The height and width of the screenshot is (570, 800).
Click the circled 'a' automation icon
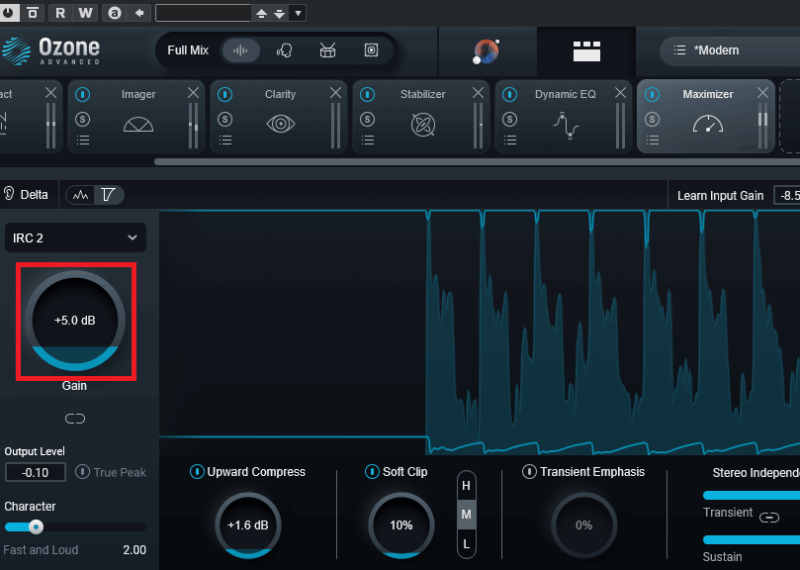tap(115, 13)
